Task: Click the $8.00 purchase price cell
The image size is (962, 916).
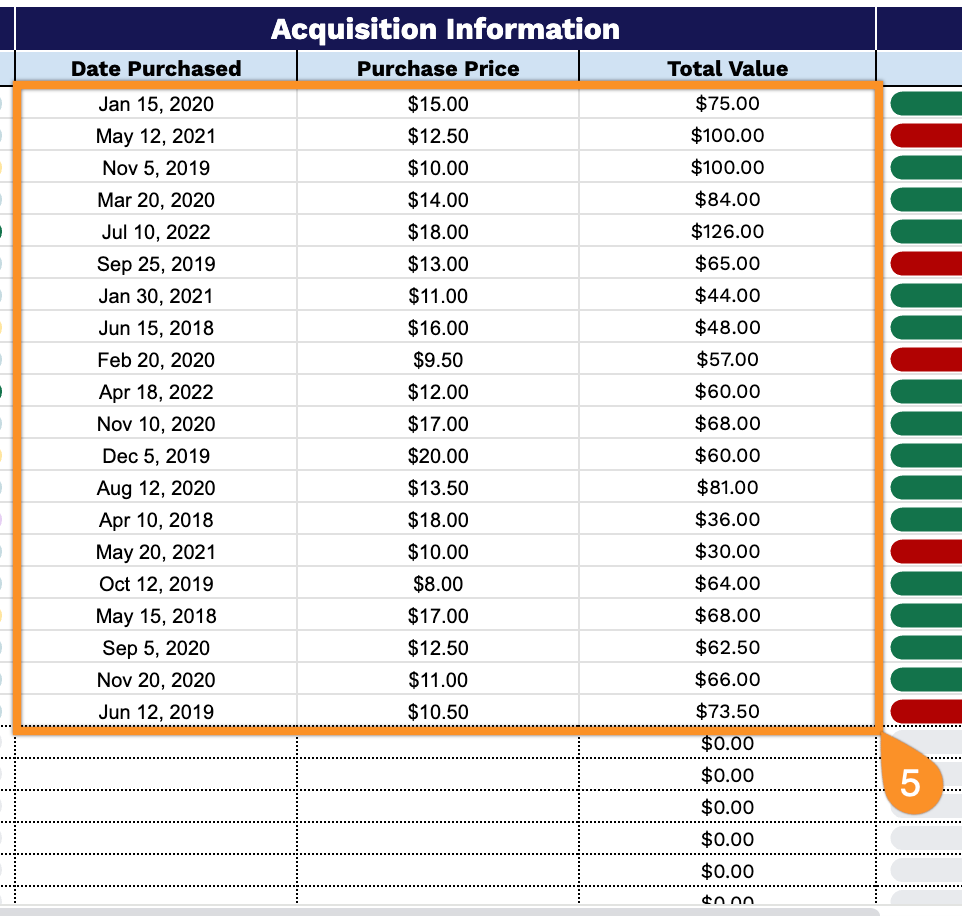Action: (x=438, y=584)
